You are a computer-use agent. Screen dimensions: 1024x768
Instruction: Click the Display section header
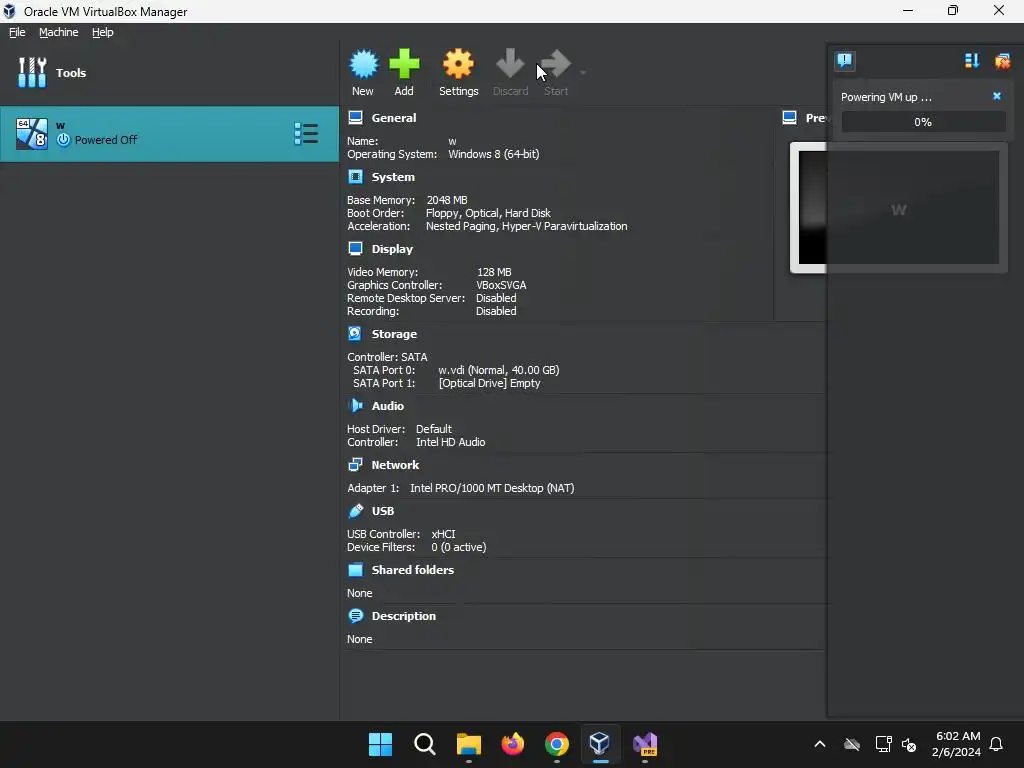(x=392, y=249)
